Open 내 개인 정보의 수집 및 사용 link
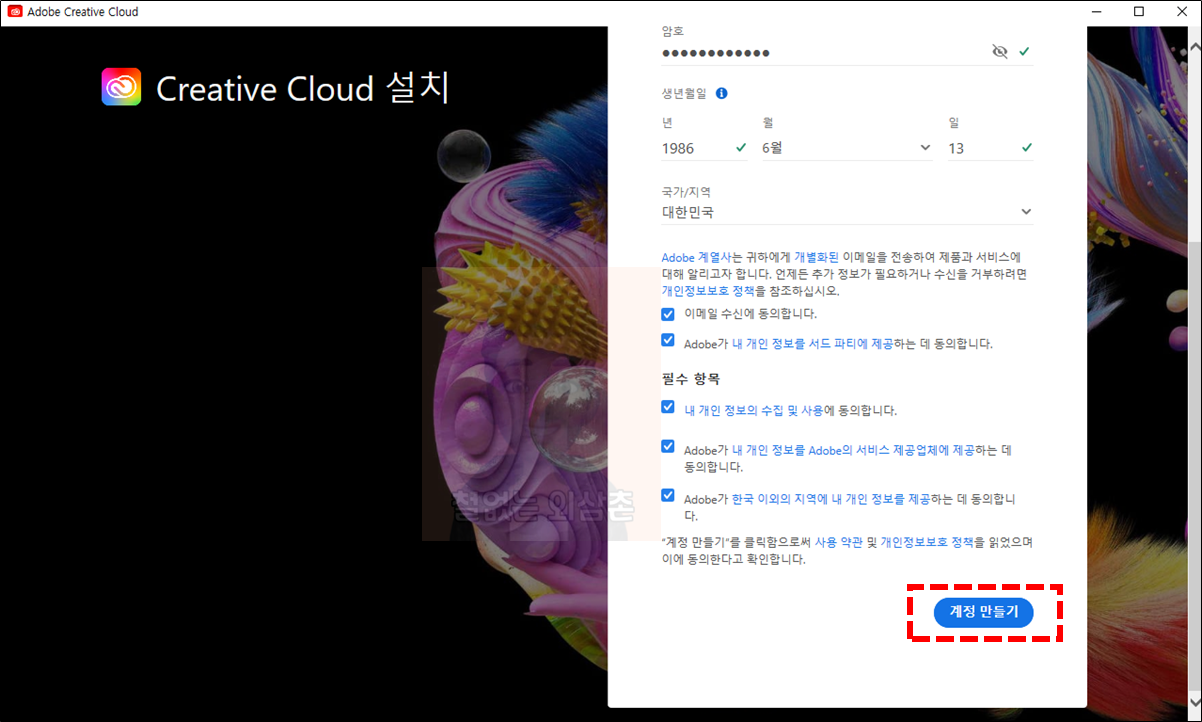Screen dimensions: 1202x722 tap(754, 410)
